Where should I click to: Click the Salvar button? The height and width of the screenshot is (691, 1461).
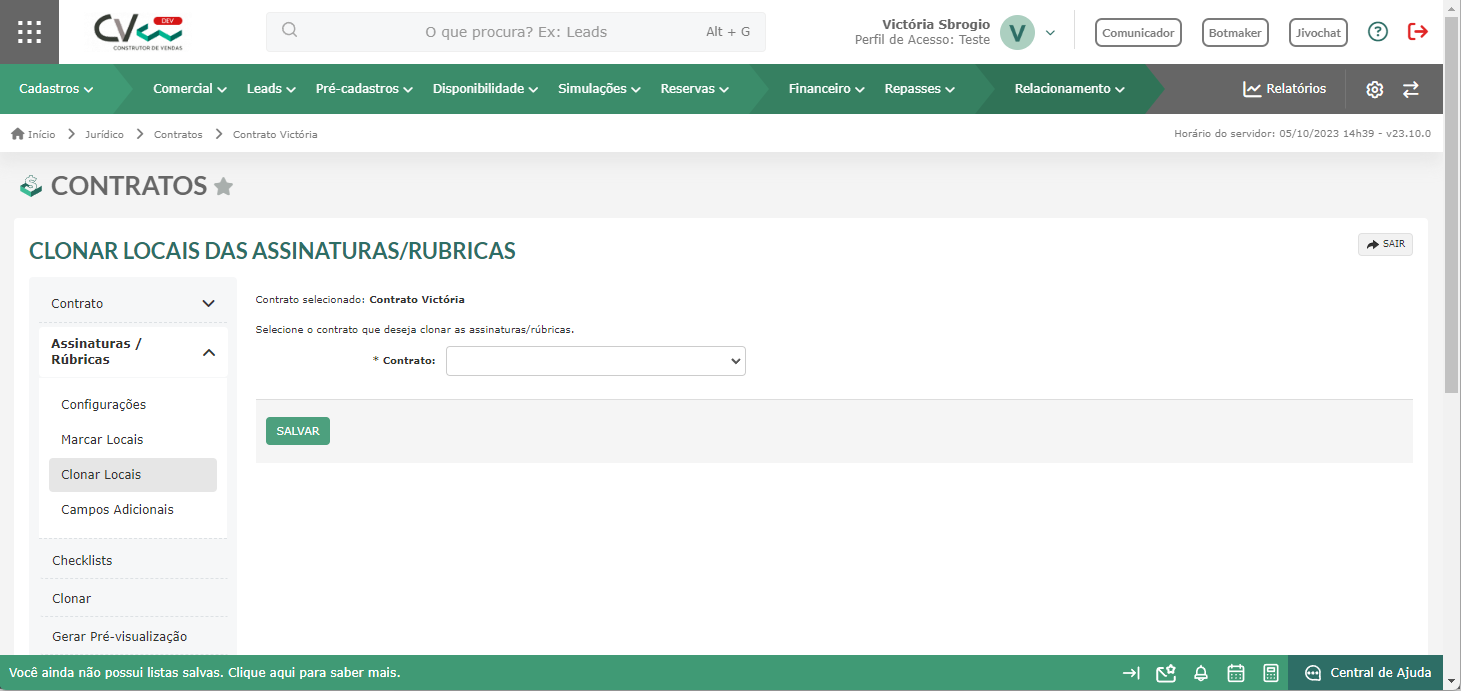pos(298,431)
